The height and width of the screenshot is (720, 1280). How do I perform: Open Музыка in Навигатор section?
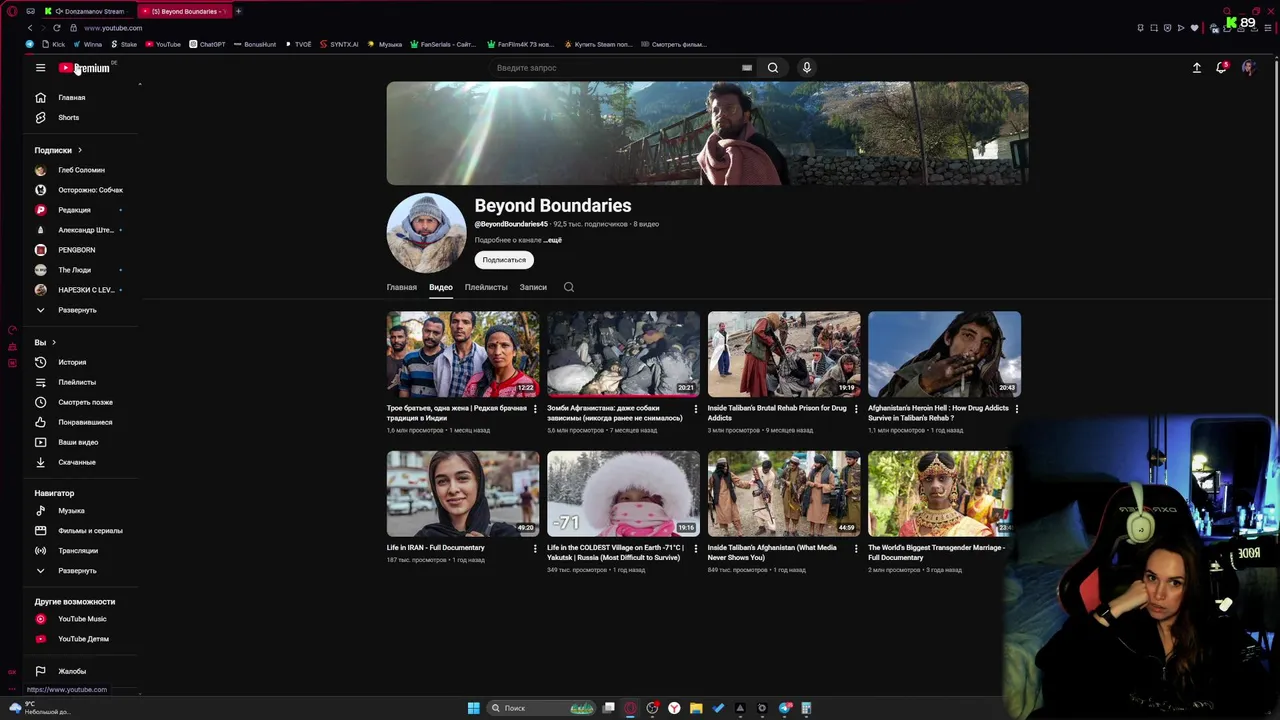[70, 510]
